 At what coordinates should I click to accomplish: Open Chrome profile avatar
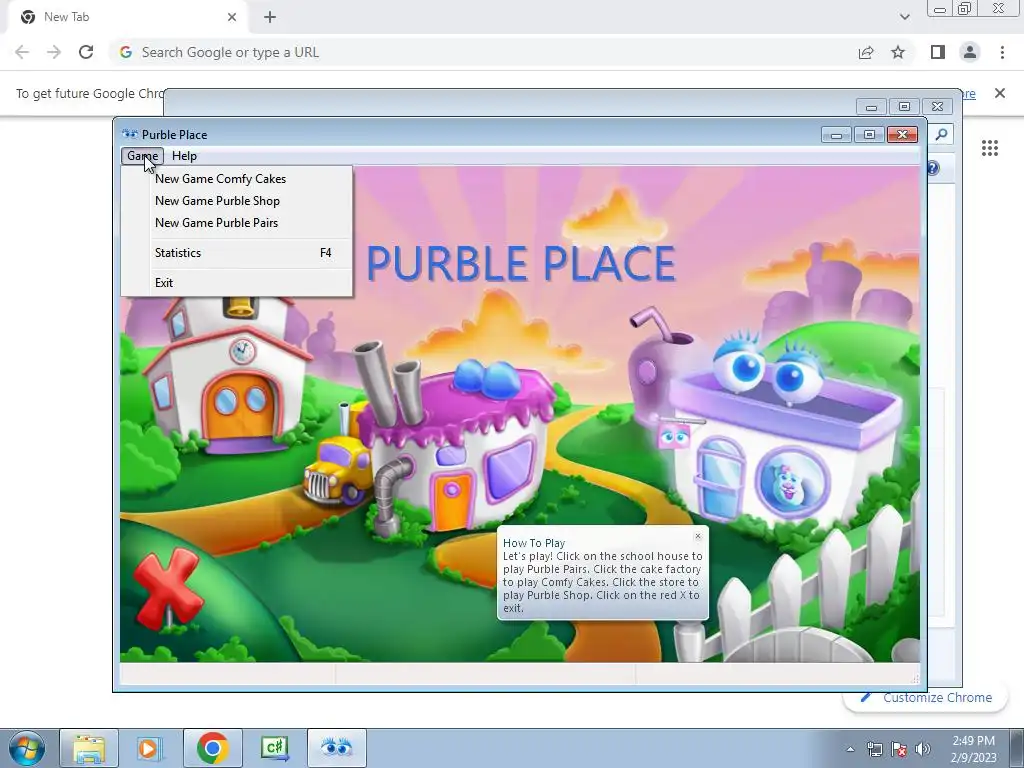970,52
